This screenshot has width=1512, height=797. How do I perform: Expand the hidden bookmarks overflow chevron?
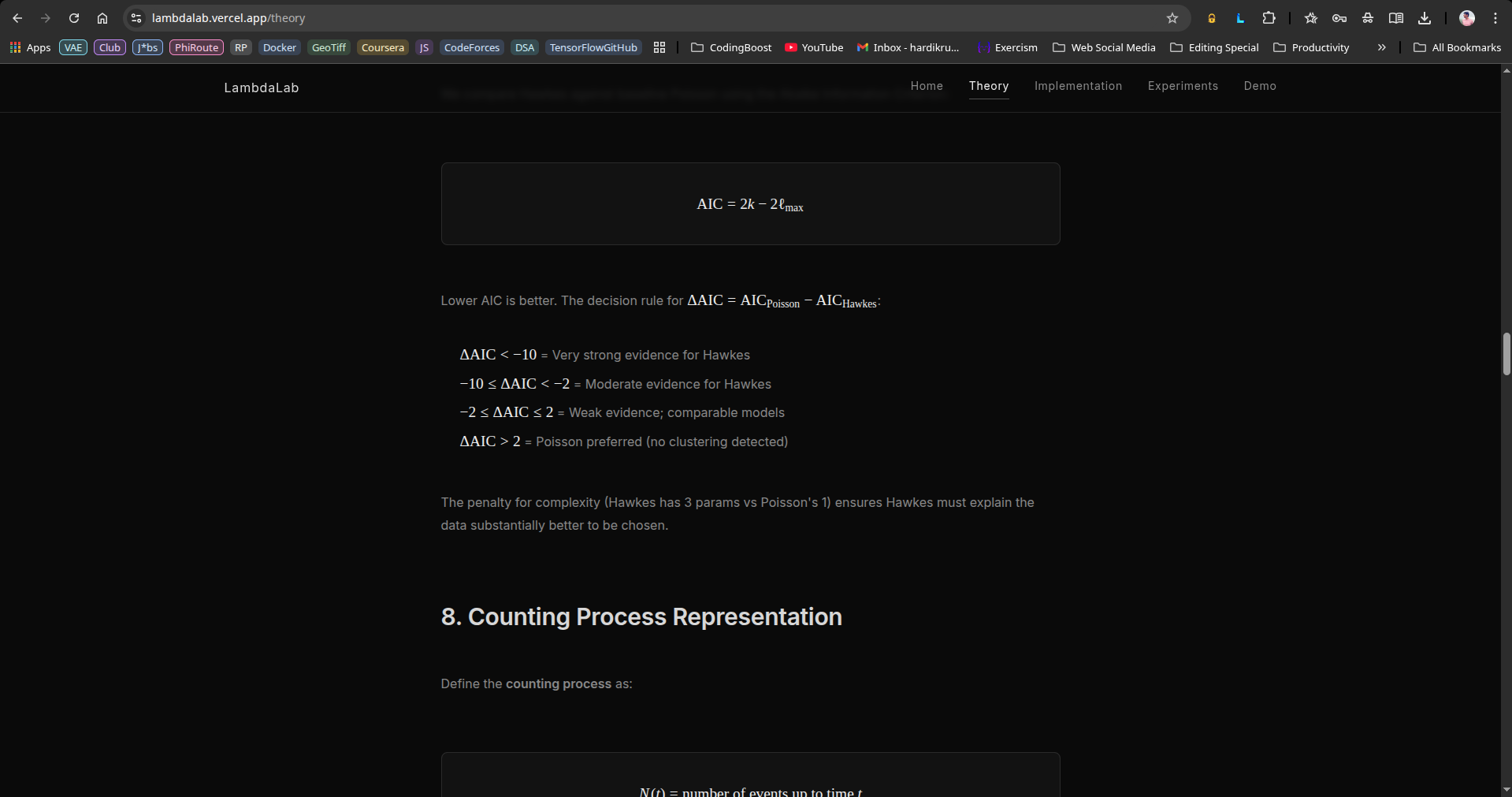[x=1381, y=47]
